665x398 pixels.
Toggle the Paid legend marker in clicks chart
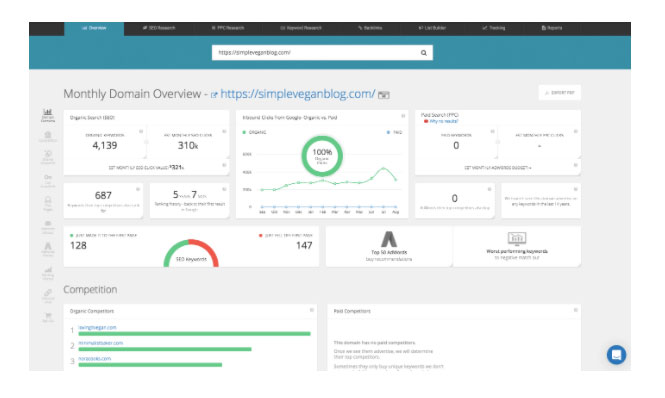[x=388, y=132]
